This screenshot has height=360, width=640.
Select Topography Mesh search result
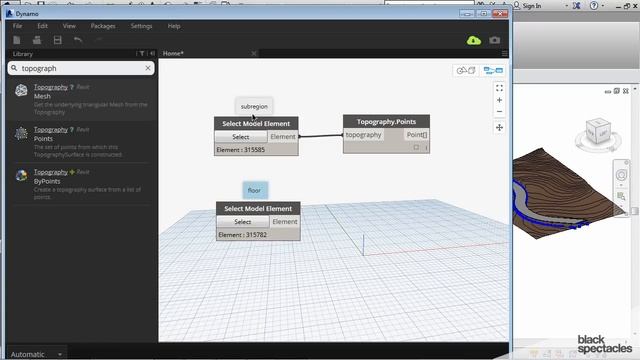click(x=82, y=99)
